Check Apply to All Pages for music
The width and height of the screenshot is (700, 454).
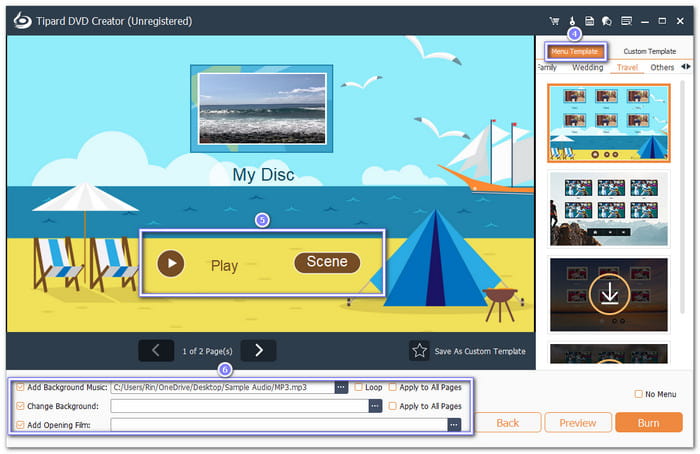[x=392, y=387]
